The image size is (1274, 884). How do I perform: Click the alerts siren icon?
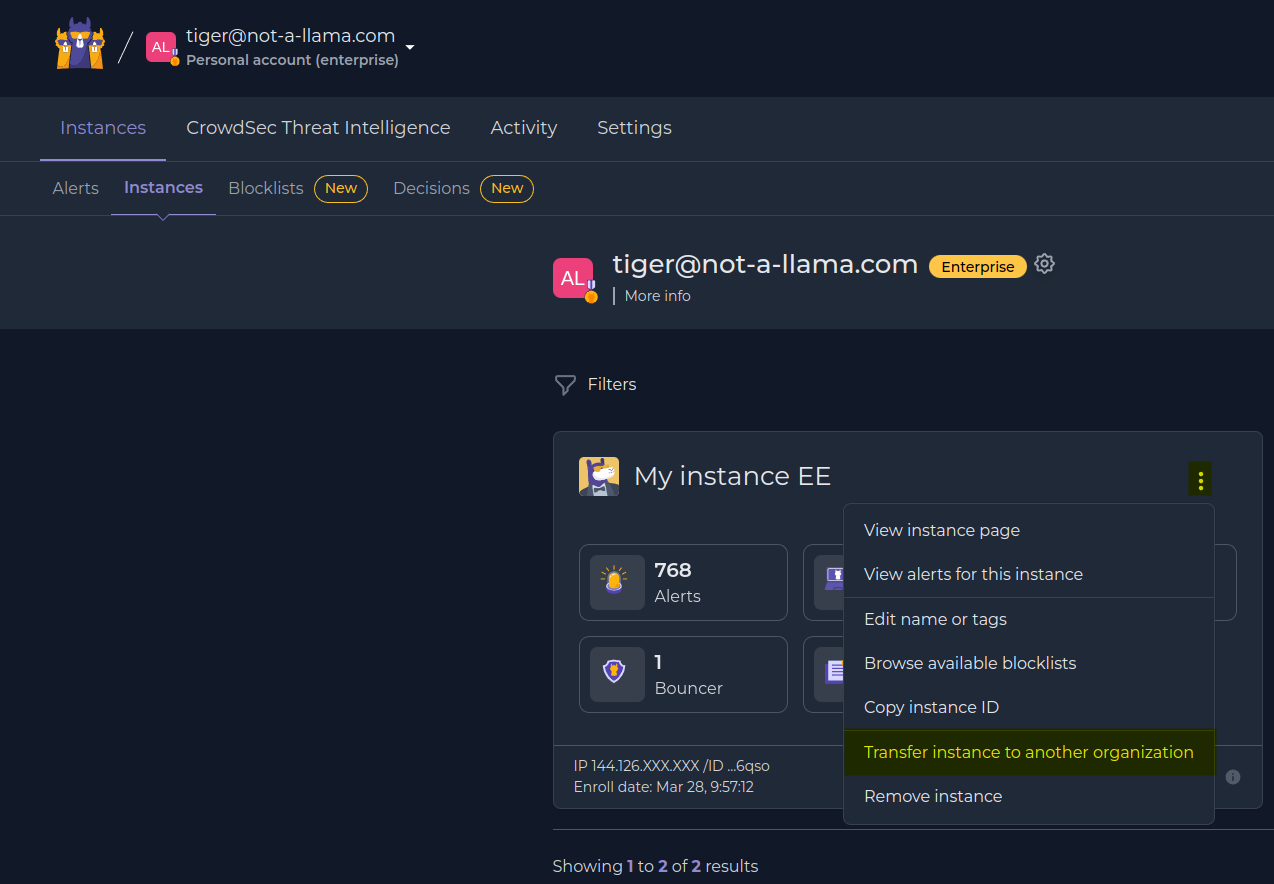coord(617,582)
